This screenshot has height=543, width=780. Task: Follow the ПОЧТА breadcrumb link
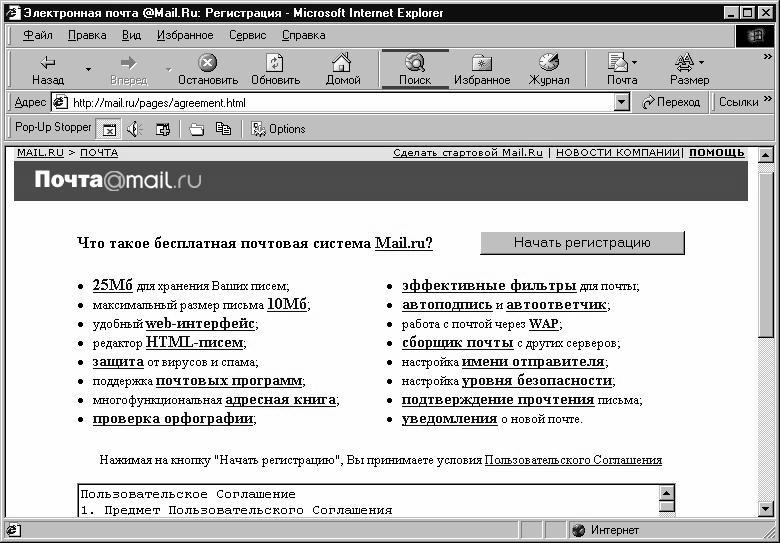99,153
